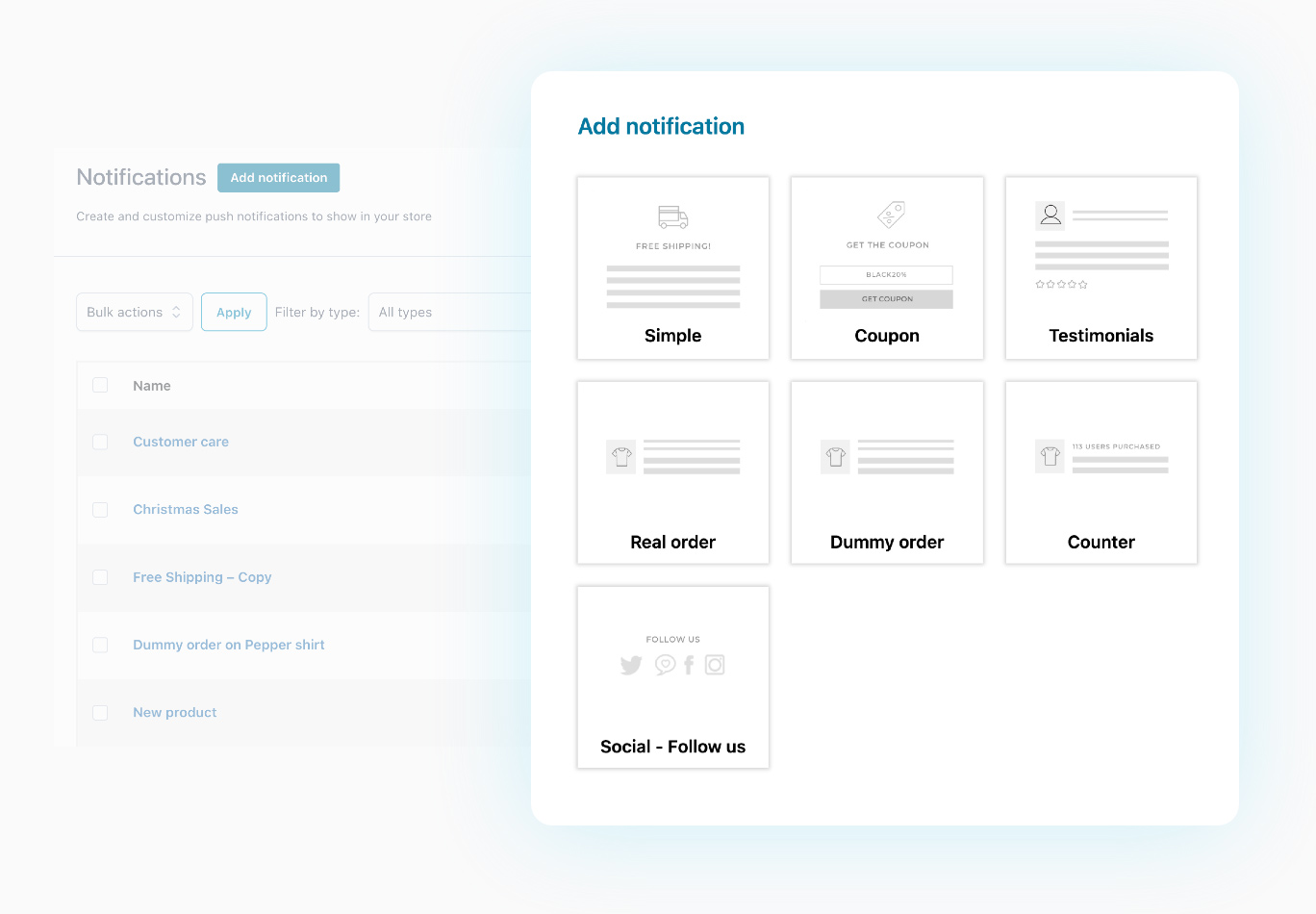Open the Bulk actions dropdown
1316x914 pixels.
coord(135,312)
